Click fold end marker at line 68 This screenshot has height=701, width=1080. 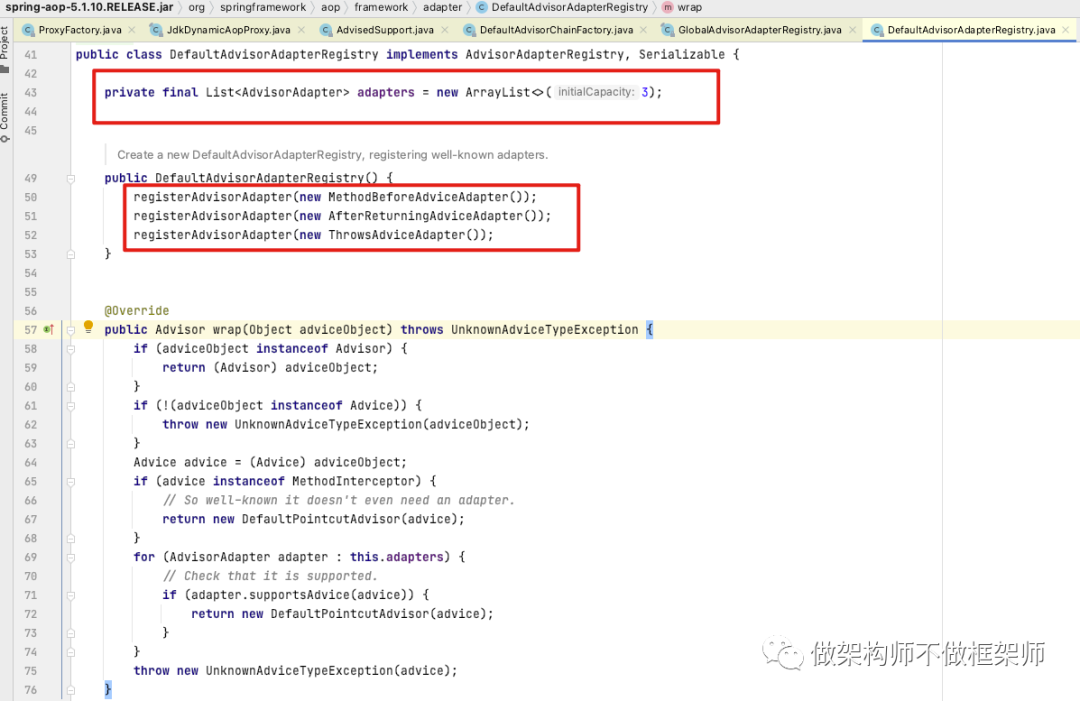tap(70, 538)
